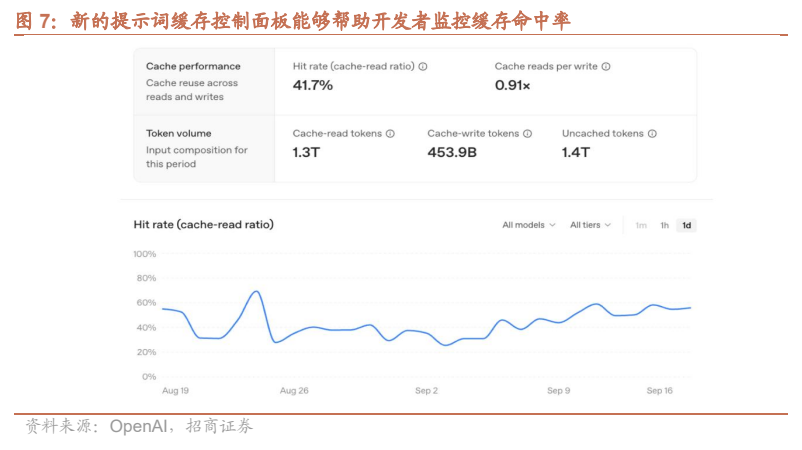Click the Cache-write tokens label
Viewport: 802px width, 450px height.
473,133
